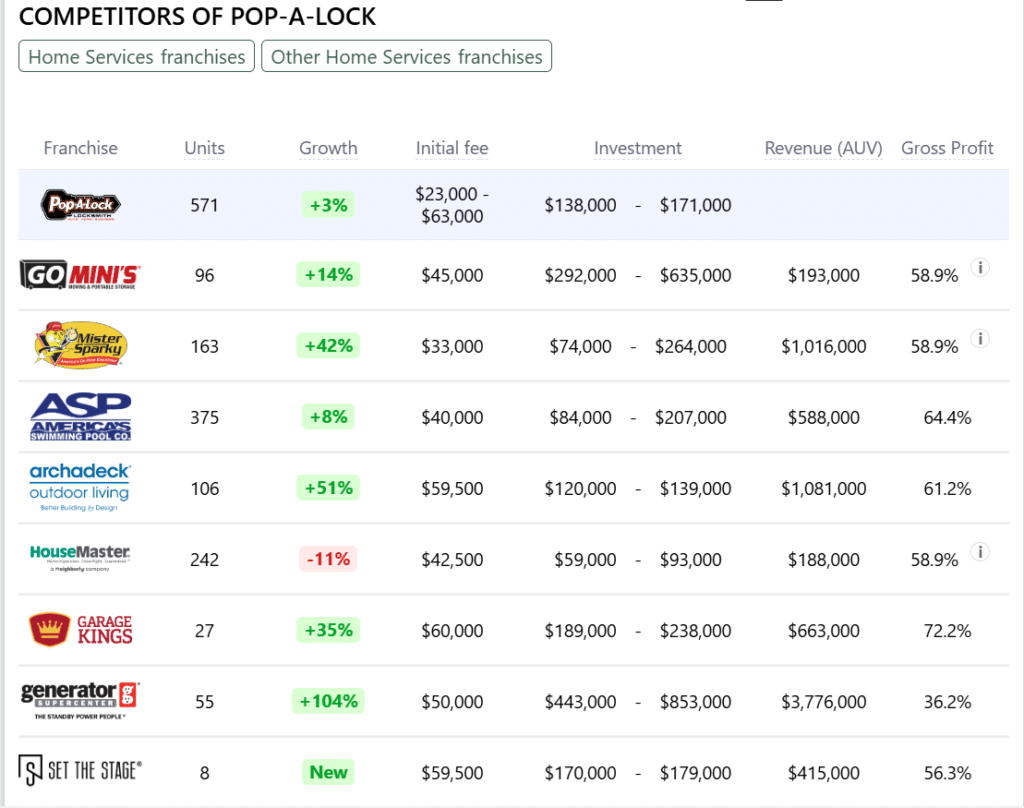Viewport: 1024px width, 808px height.
Task: Click the $3,776,000 revenue value
Action: point(824,702)
